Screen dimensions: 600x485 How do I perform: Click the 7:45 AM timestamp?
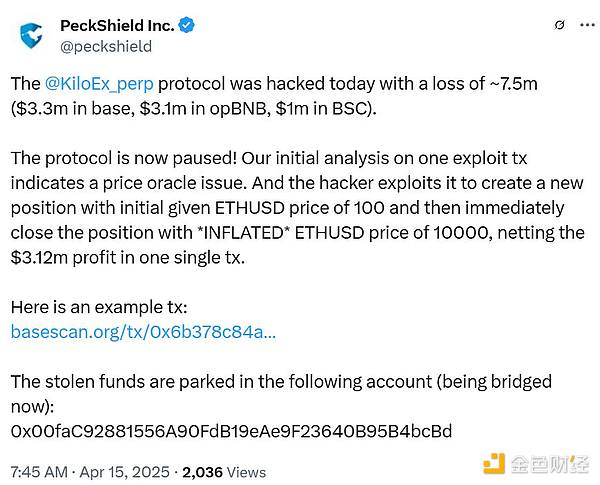(40, 469)
